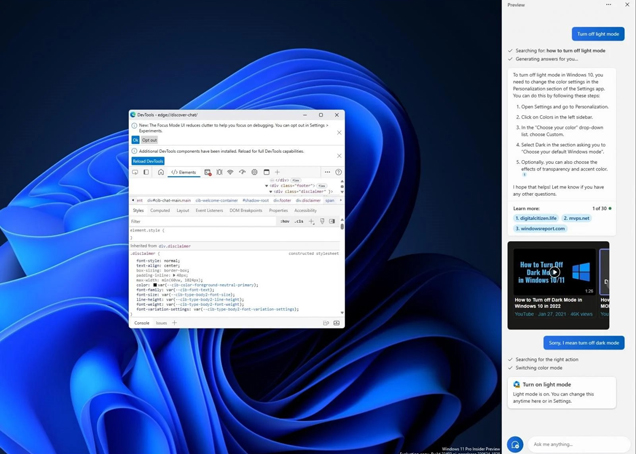Toggle device emulation icon in DevTools toolbar

point(146,172)
